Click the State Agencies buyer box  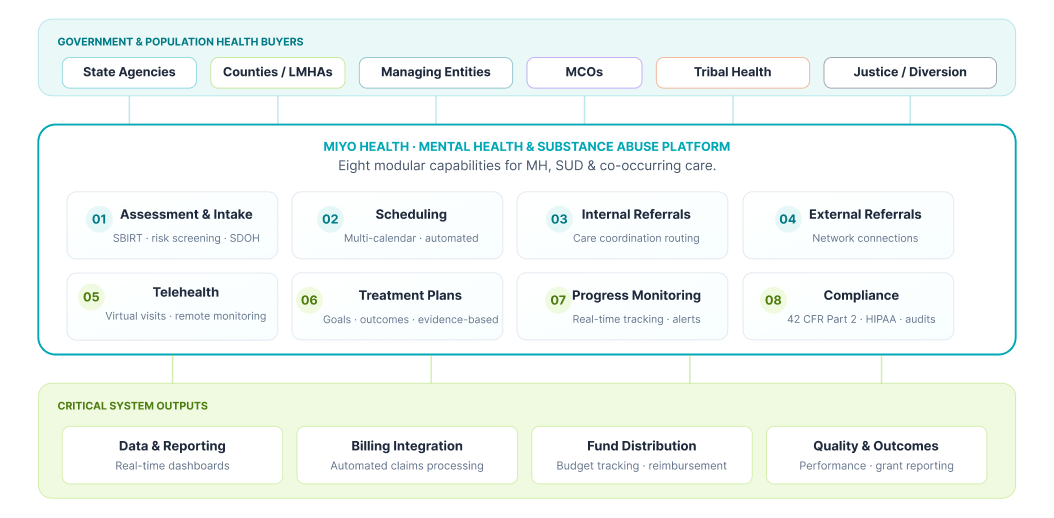pyautogui.click(x=129, y=72)
